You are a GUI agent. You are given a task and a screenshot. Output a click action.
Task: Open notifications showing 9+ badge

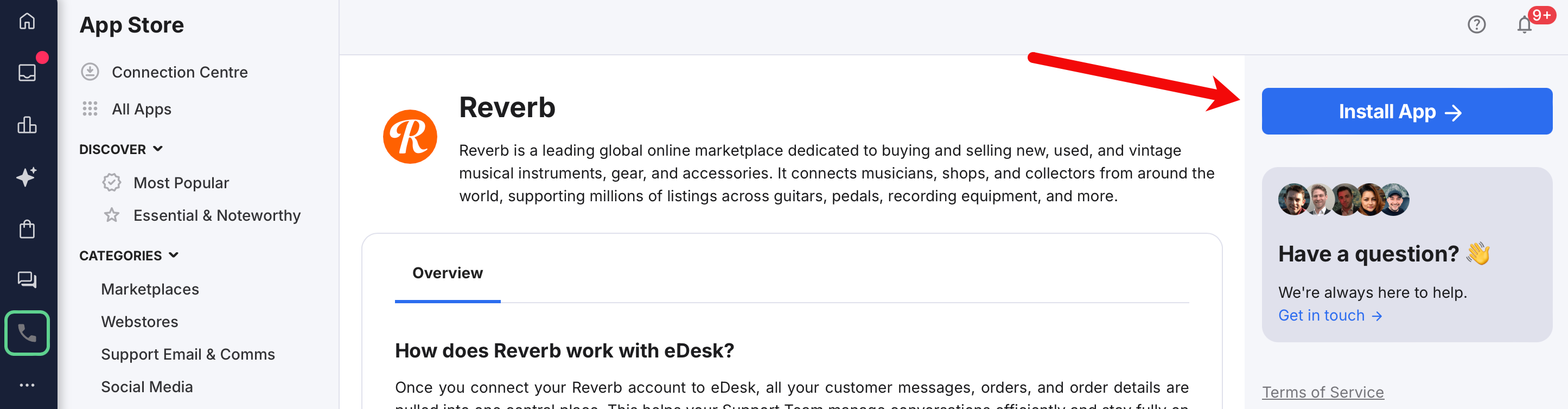1525,24
